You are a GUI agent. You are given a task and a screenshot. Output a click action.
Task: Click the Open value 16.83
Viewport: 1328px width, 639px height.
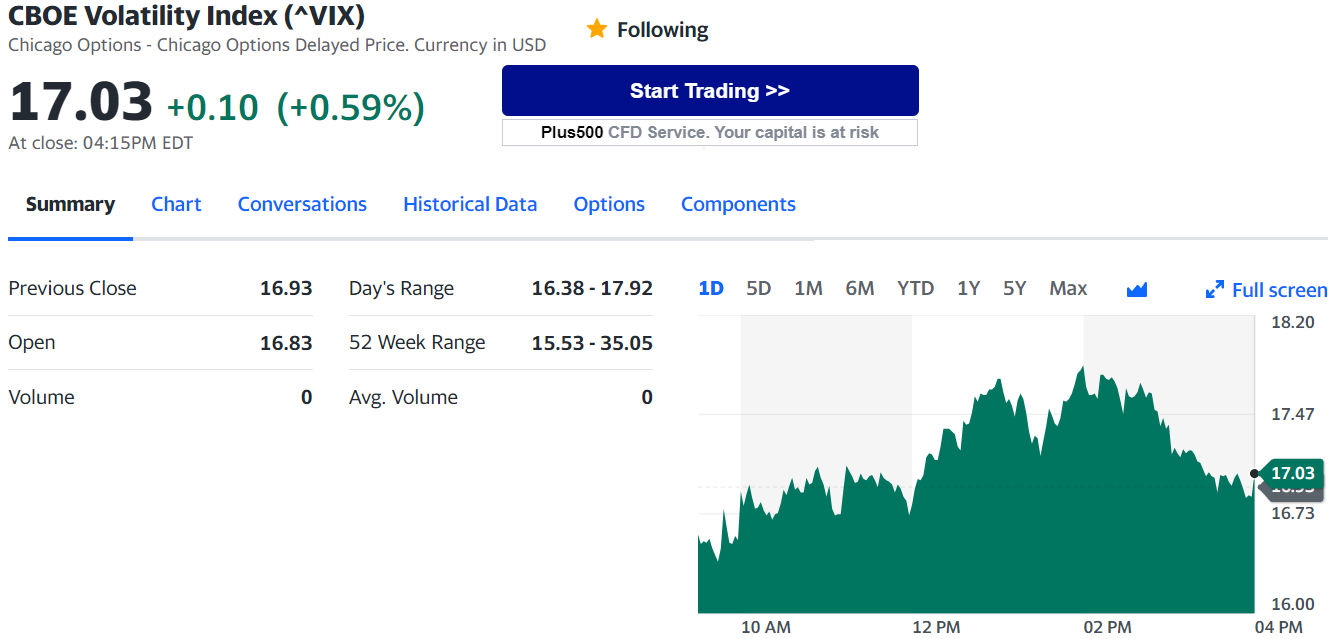[x=286, y=343]
